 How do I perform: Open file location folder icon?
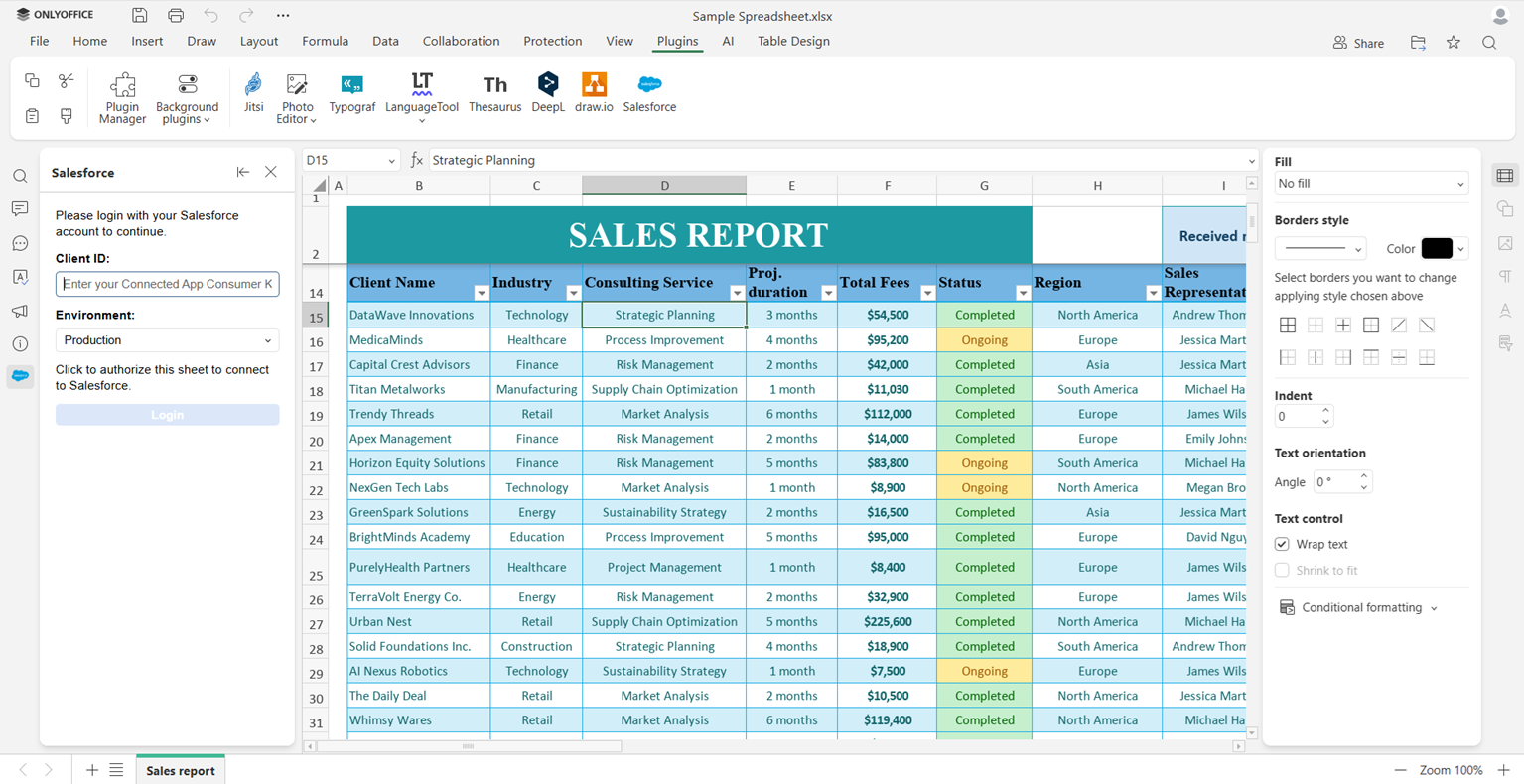(x=1418, y=42)
